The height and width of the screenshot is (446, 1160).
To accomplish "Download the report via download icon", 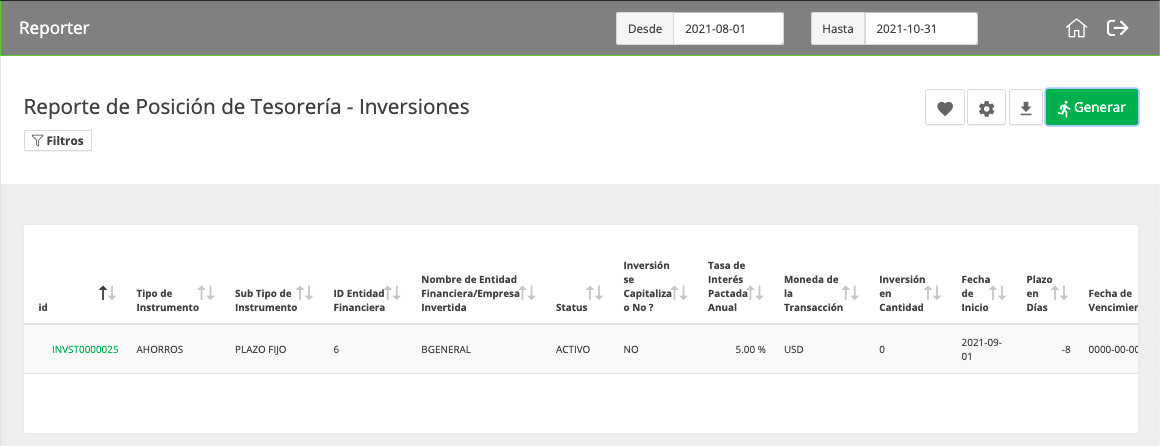I will tap(1025, 108).
